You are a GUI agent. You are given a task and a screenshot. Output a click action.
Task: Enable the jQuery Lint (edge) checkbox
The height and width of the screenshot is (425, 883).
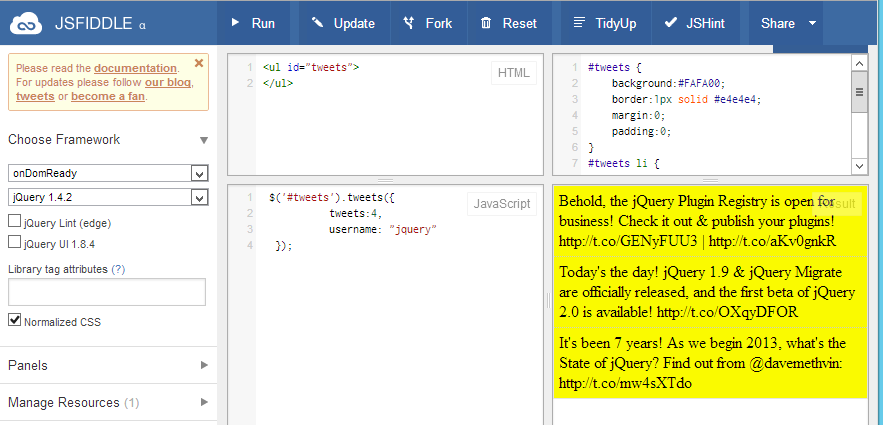click(x=15, y=221)
